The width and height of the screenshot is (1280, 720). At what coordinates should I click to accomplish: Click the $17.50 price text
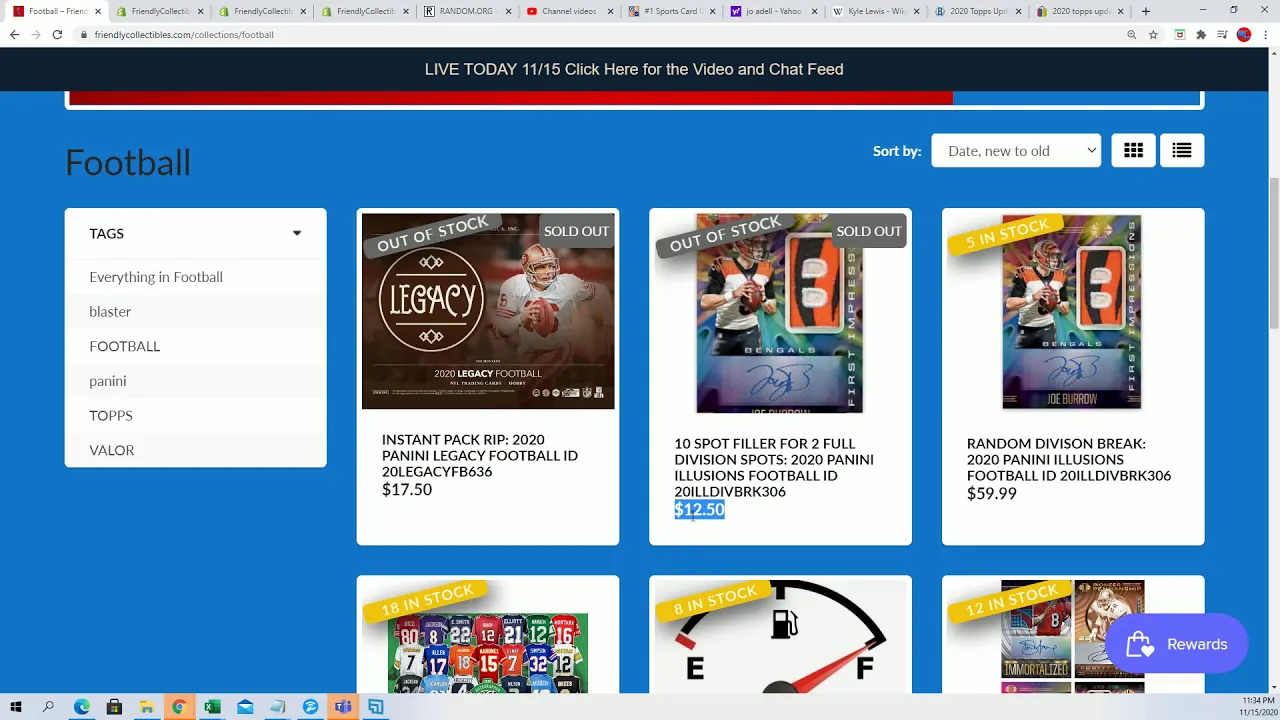[x=407, y=489]
